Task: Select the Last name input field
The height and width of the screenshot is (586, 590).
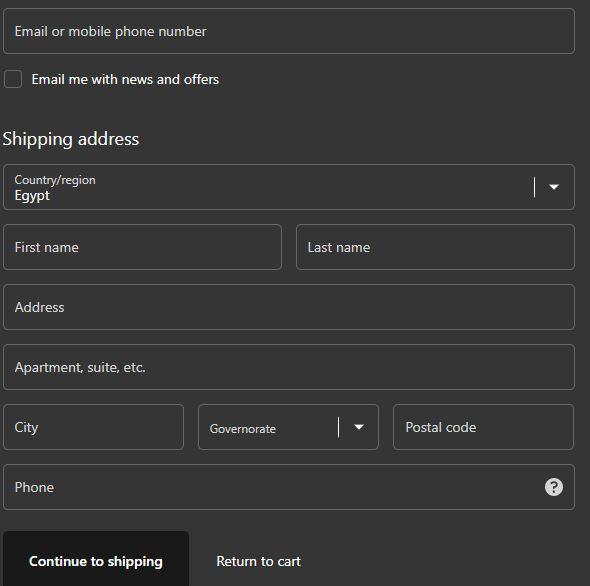Action: pos(435,247)
